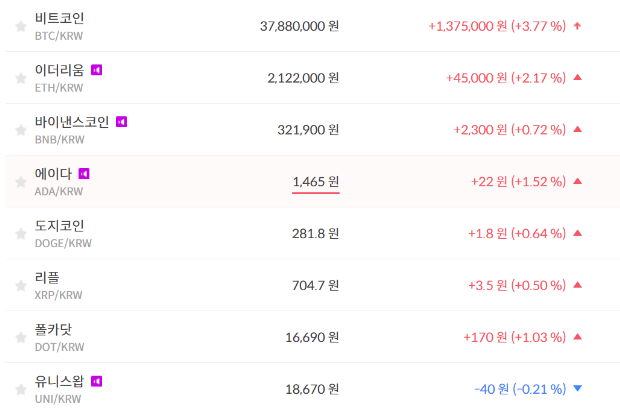Click the star icon beside ADA/KRW
The height and width of the screenshot is (413, 620).
click(x=21, y=182)
